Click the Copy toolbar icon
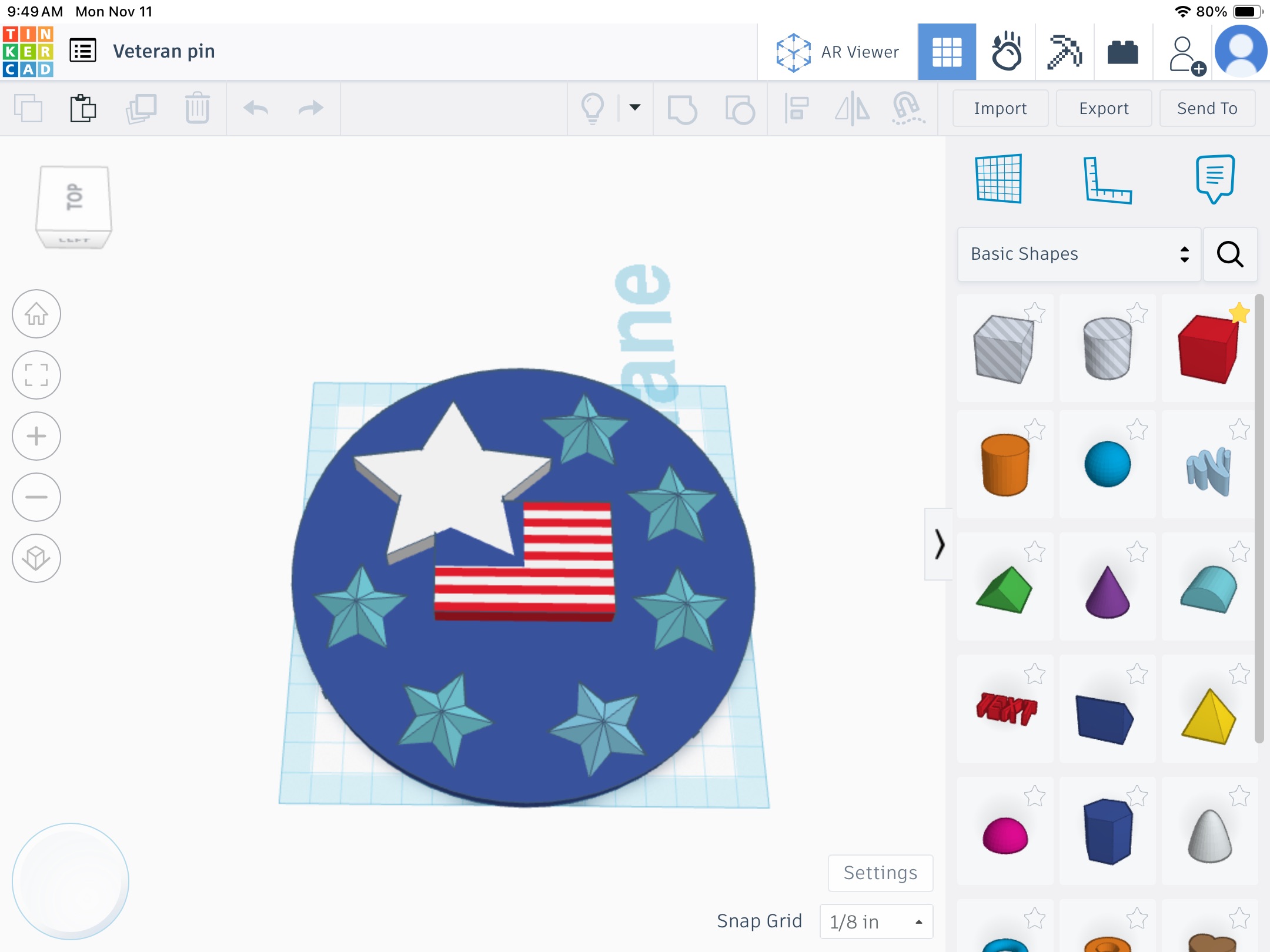Image resolution: width=1270 pixels, height=952 pixels. pyautogui.click(x=28, y=108)
